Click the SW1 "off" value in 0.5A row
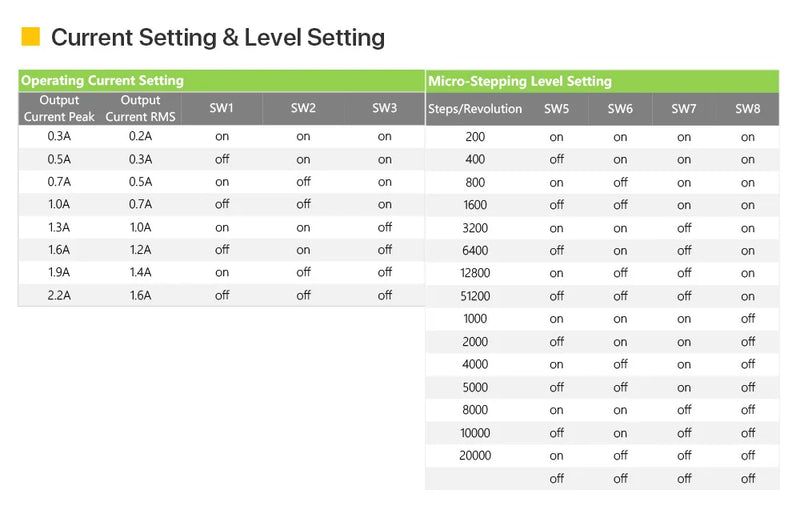Image resolution: width=800 pixels, height=514 pixels. (221, 159)
